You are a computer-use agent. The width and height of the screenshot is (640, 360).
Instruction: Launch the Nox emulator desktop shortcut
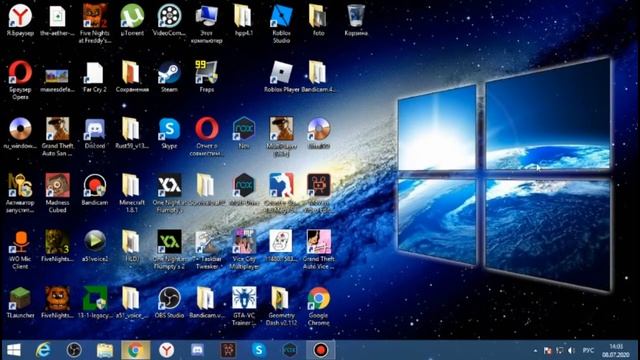tap(244, 133)
